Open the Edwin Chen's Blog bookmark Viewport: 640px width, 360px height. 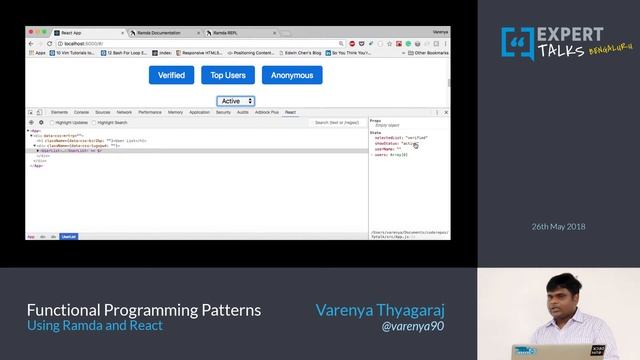pos(300,53)
